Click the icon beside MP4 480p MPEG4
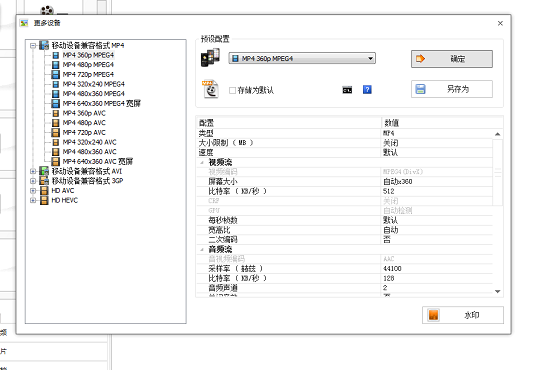Viewport: 550px width, 370px height. (55, 65)
